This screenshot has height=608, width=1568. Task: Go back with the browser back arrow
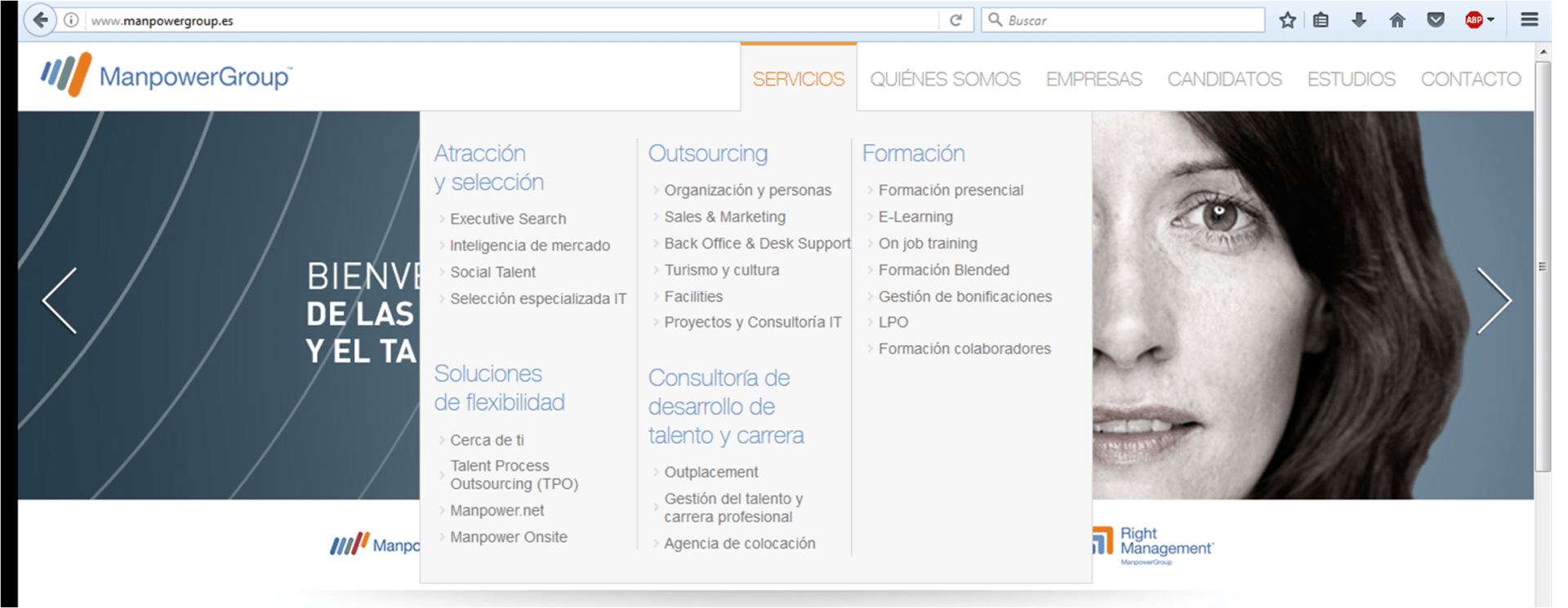coord(40,20)
